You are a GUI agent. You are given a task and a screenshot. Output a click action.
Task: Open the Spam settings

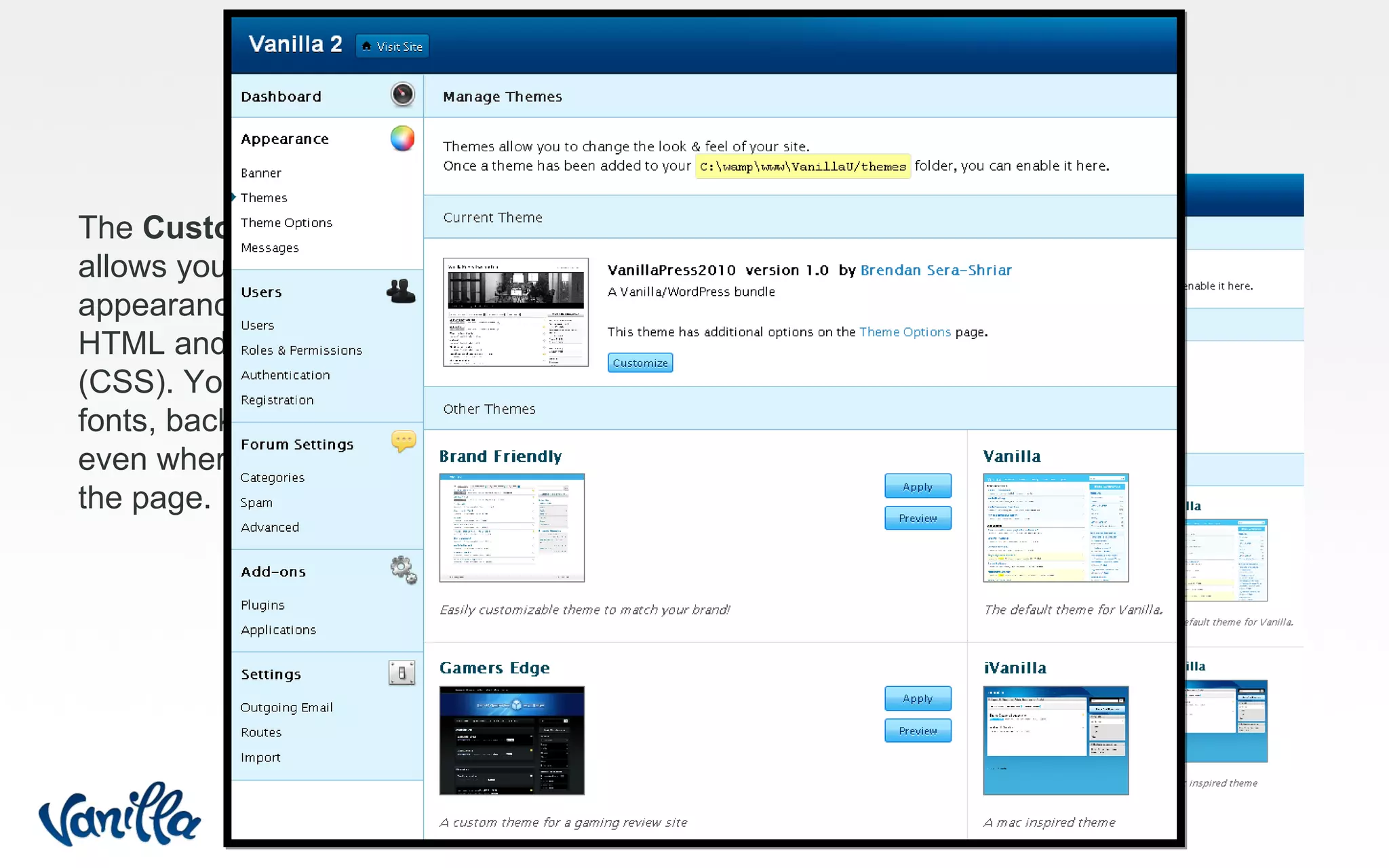pos(256,502)
